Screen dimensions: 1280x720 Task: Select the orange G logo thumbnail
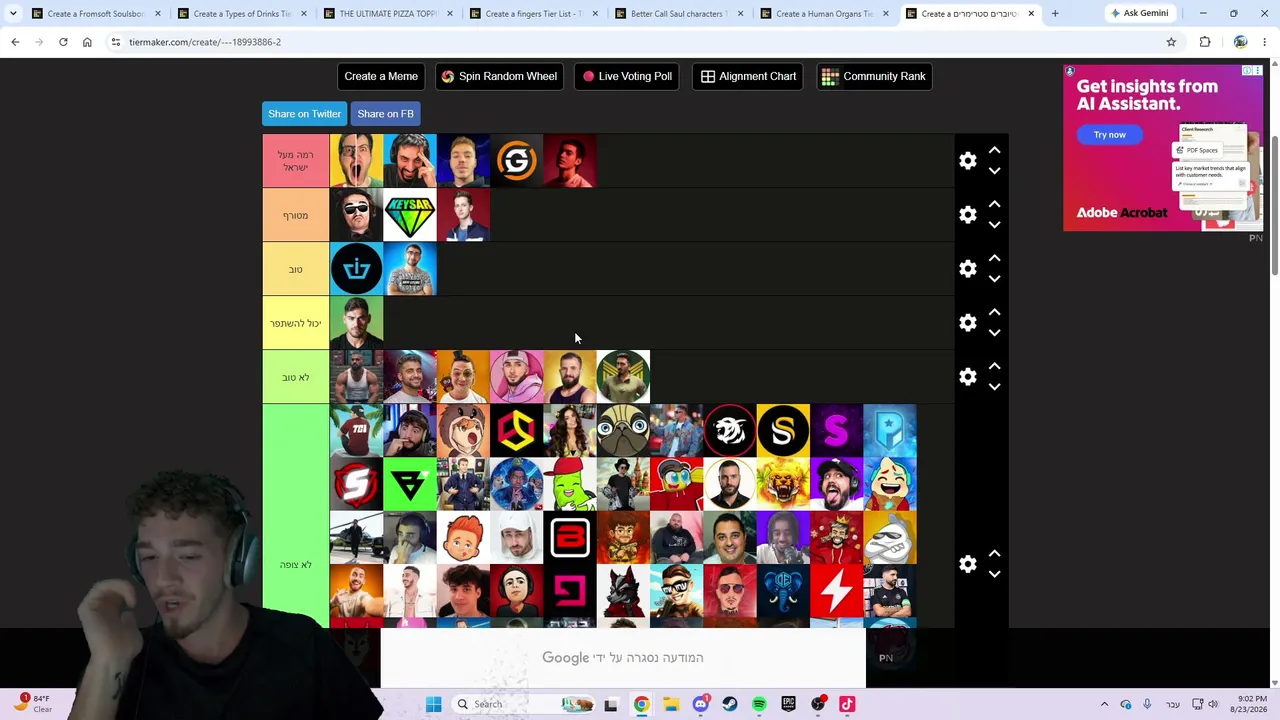(x=517, y=161)
